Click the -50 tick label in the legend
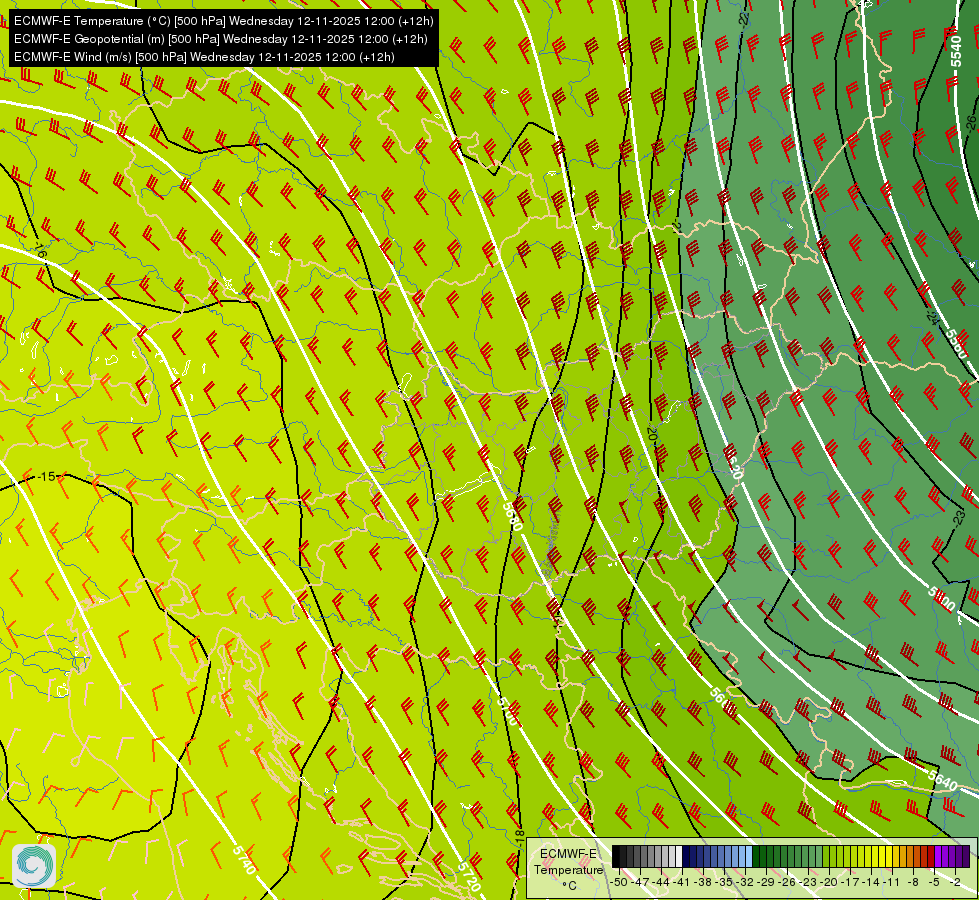 click(x=619, y=882)
